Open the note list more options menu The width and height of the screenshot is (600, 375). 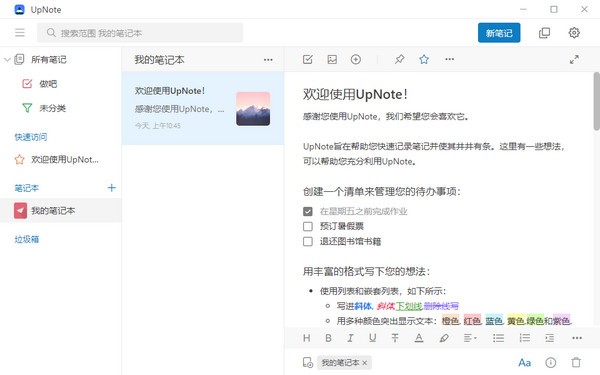point(268,60)
